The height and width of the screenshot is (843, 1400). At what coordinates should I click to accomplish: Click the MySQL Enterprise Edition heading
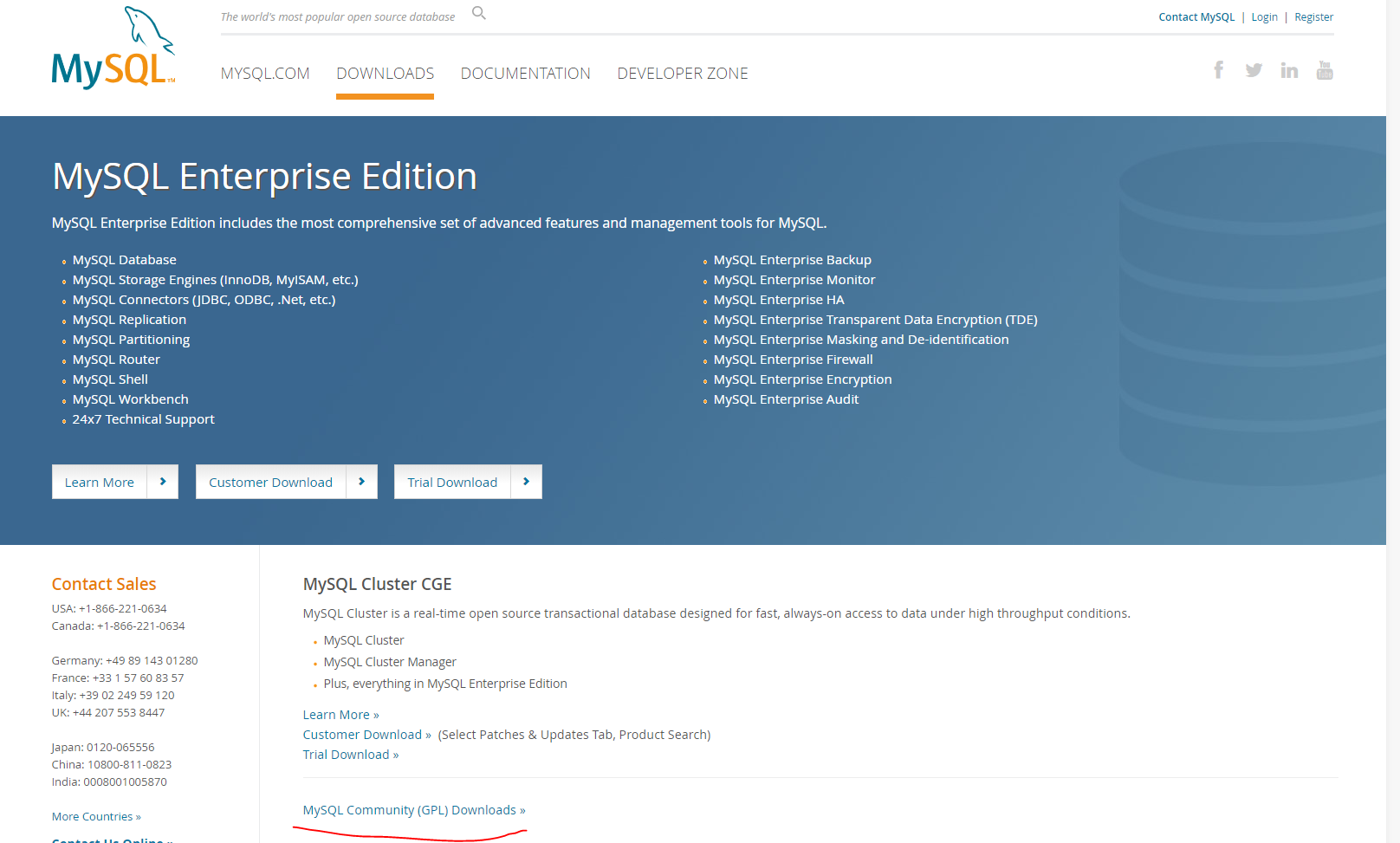coord(264,177)
